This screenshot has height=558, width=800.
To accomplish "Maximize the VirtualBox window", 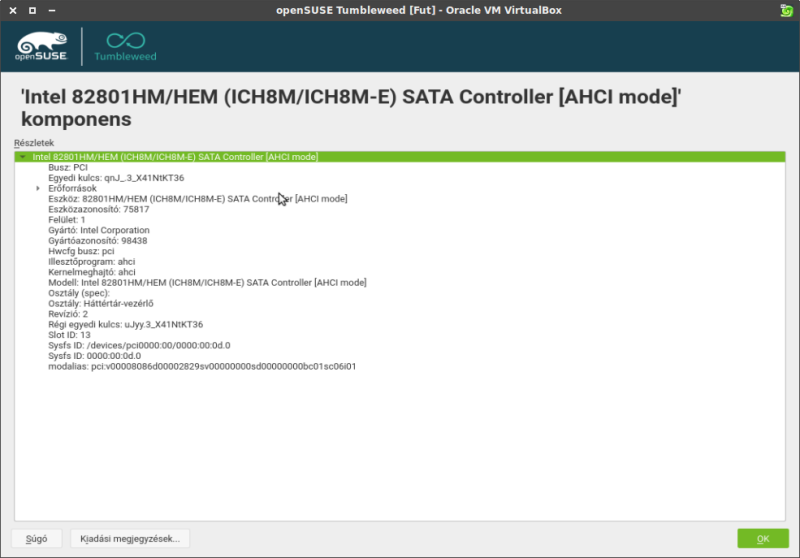I will click(x=33, y=10).
